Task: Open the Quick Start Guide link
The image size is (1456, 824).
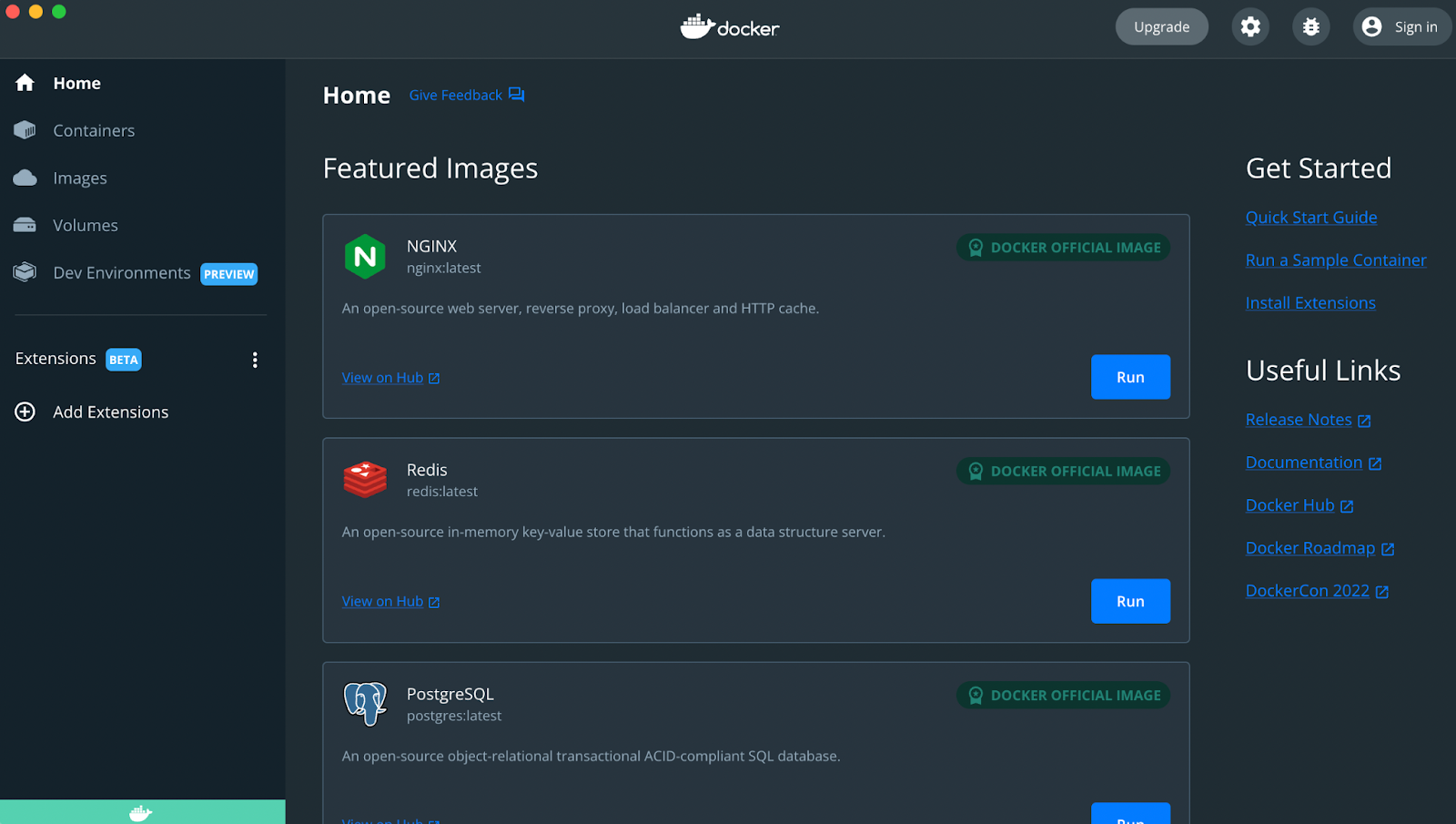Action: click(1310, 217)
